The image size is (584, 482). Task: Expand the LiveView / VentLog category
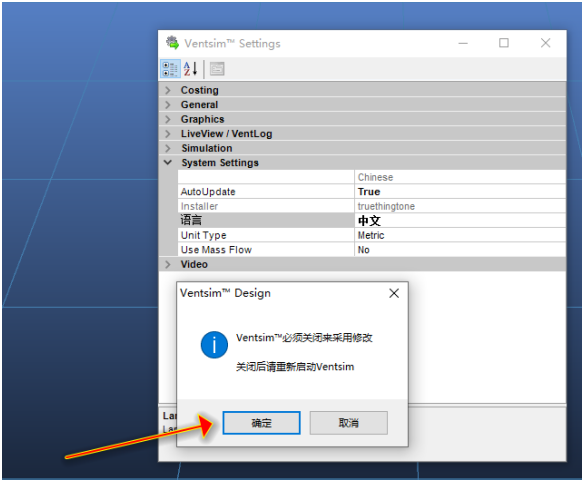[x=168, y=134]
